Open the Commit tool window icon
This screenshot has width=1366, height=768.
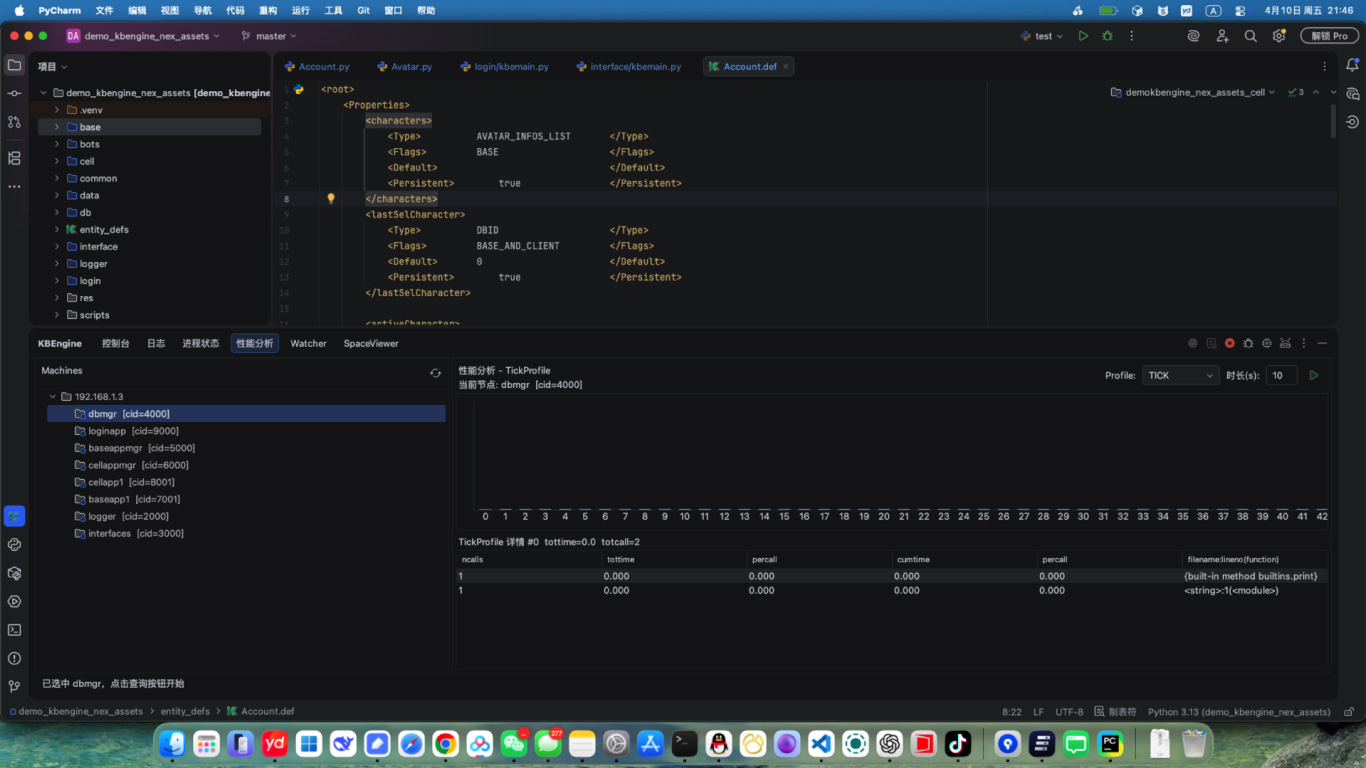14,93
